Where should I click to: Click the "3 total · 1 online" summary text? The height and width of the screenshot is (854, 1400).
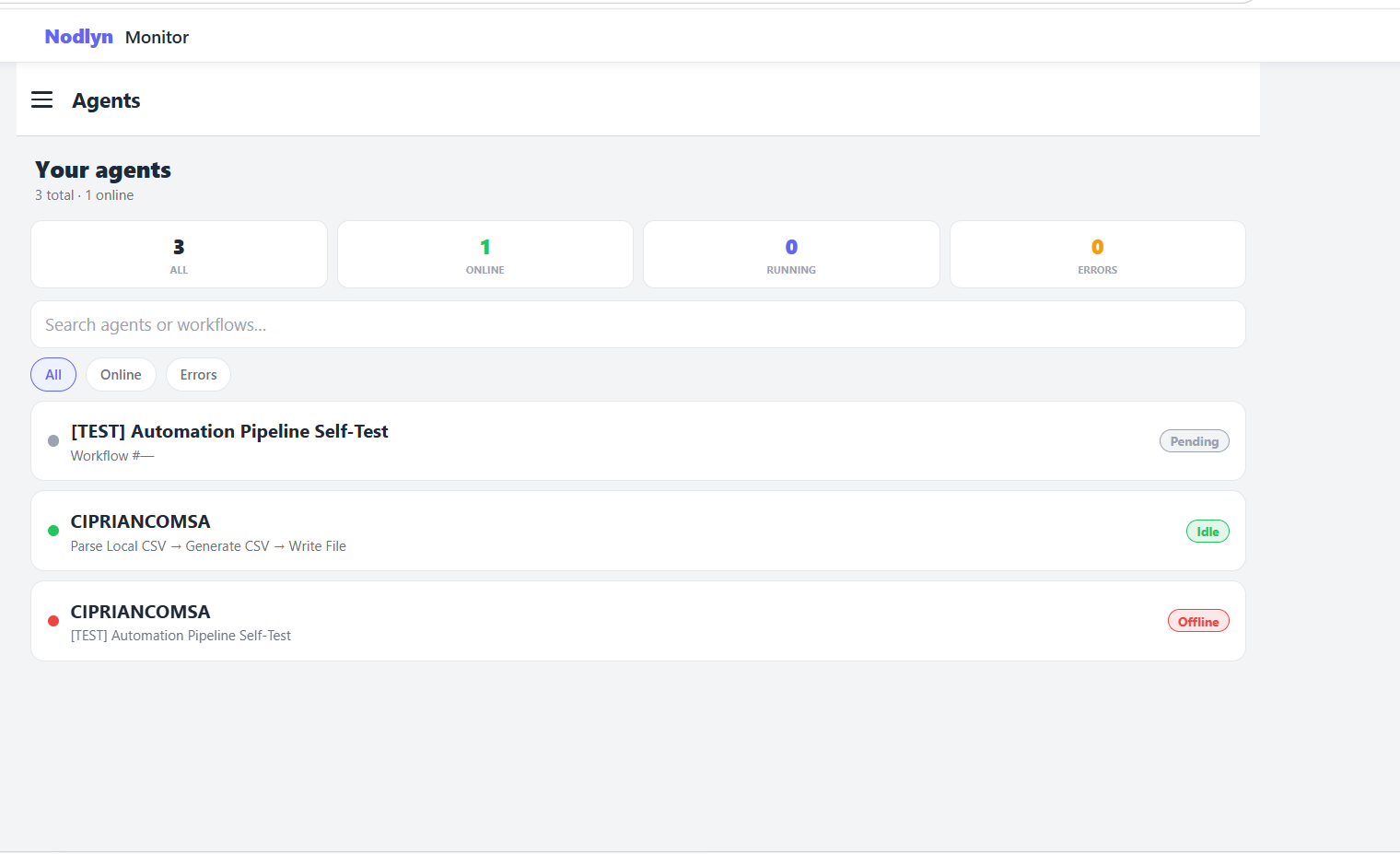click(x=84, y=195)
